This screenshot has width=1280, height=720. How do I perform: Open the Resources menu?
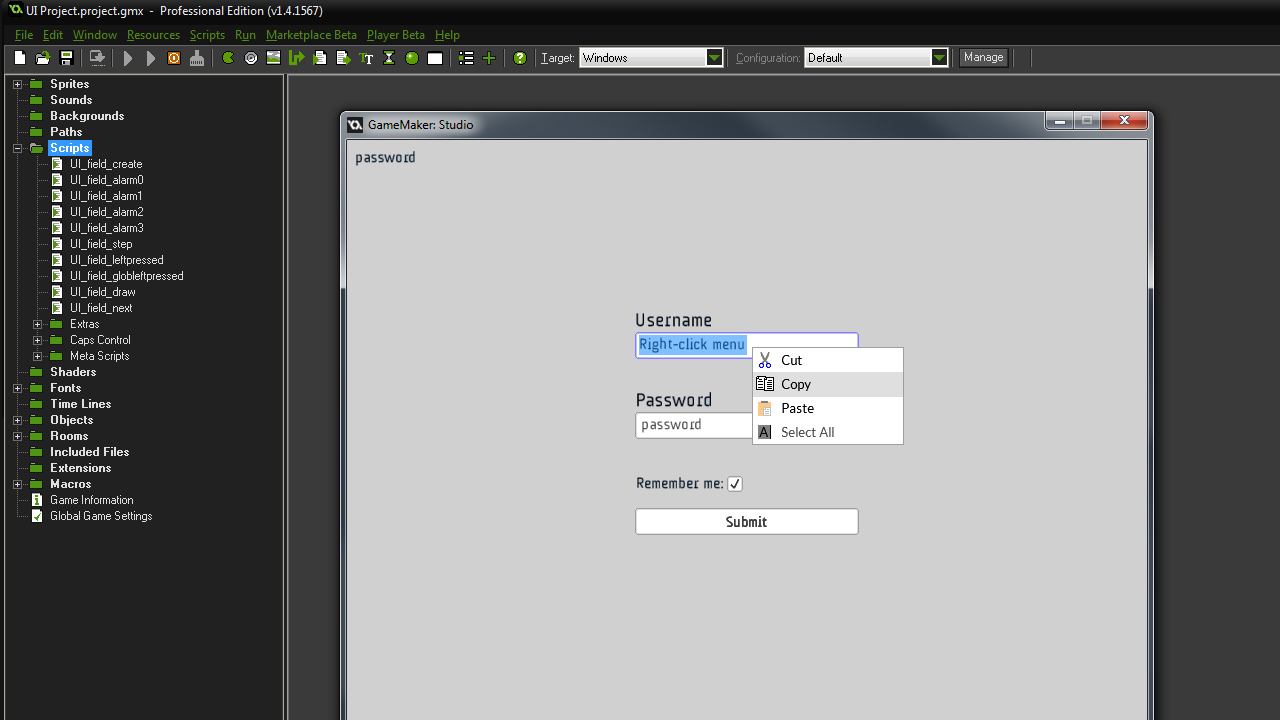point(153,35)
